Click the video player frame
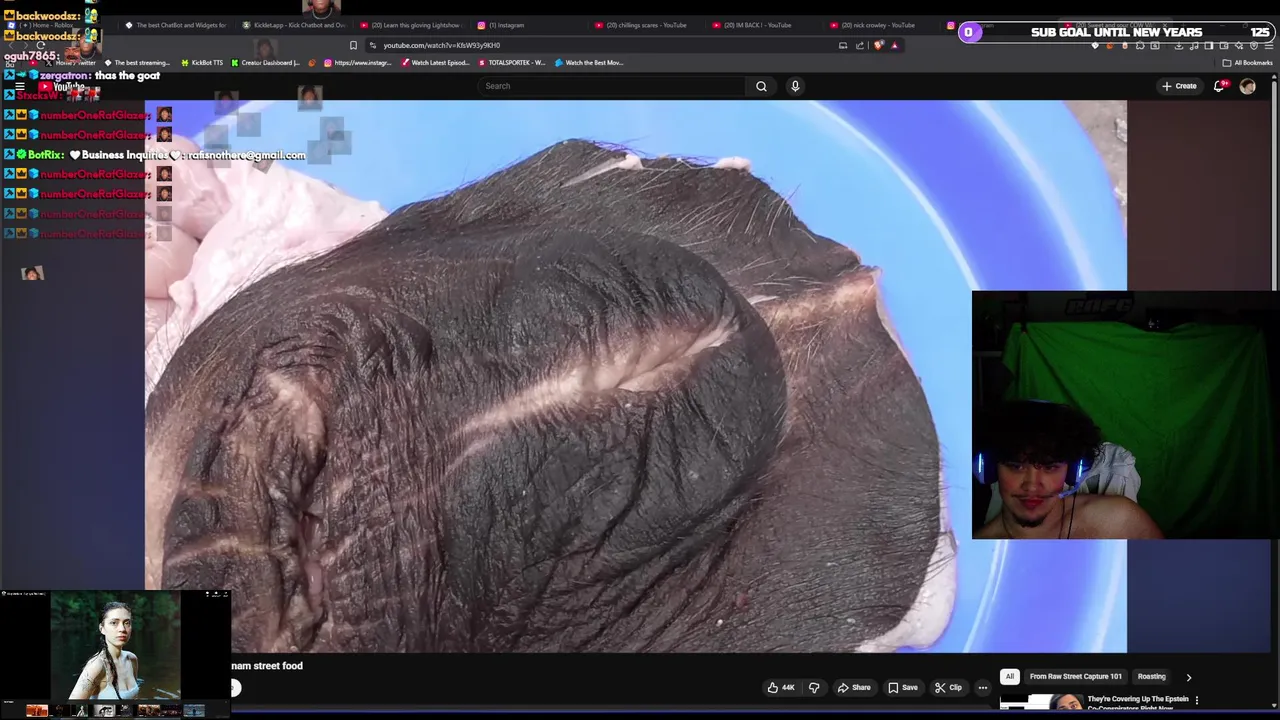This screenshot has height=720, width=1280. pos(635,376)
